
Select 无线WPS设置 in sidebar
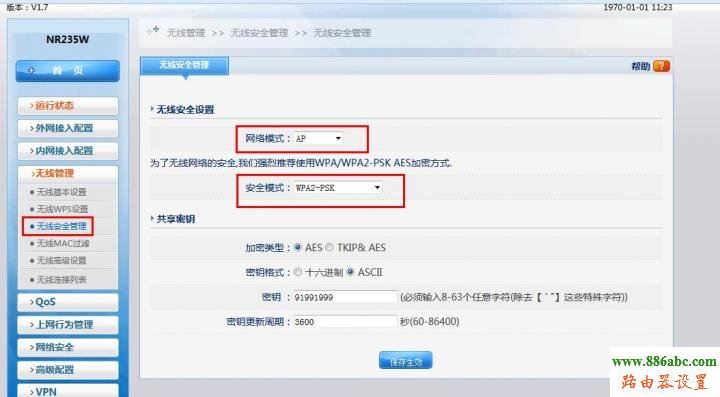coord(62,209)
